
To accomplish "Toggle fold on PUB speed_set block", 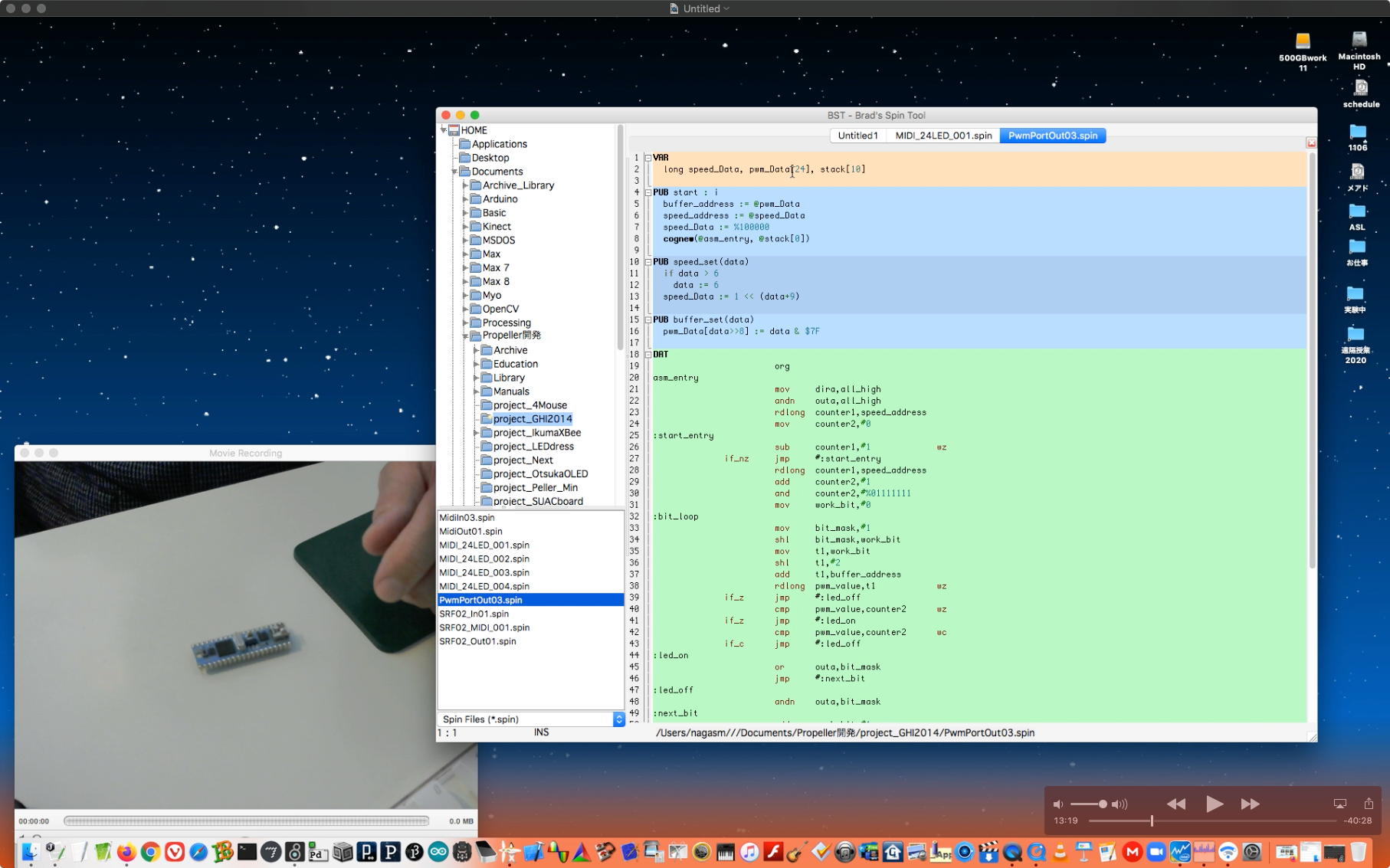I will coord(647,262).
